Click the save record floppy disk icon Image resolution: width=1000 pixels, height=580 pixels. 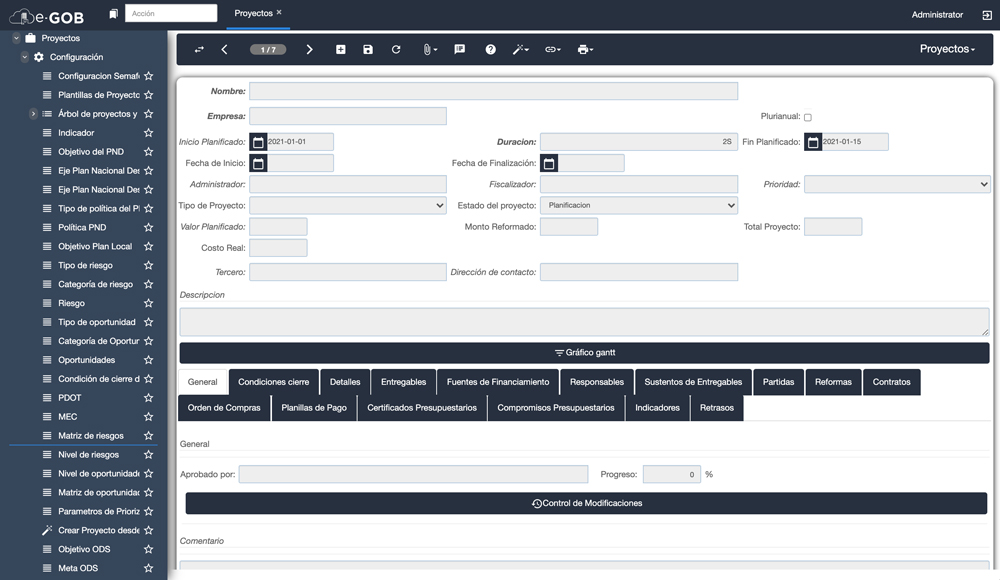[x=368, y=49]
